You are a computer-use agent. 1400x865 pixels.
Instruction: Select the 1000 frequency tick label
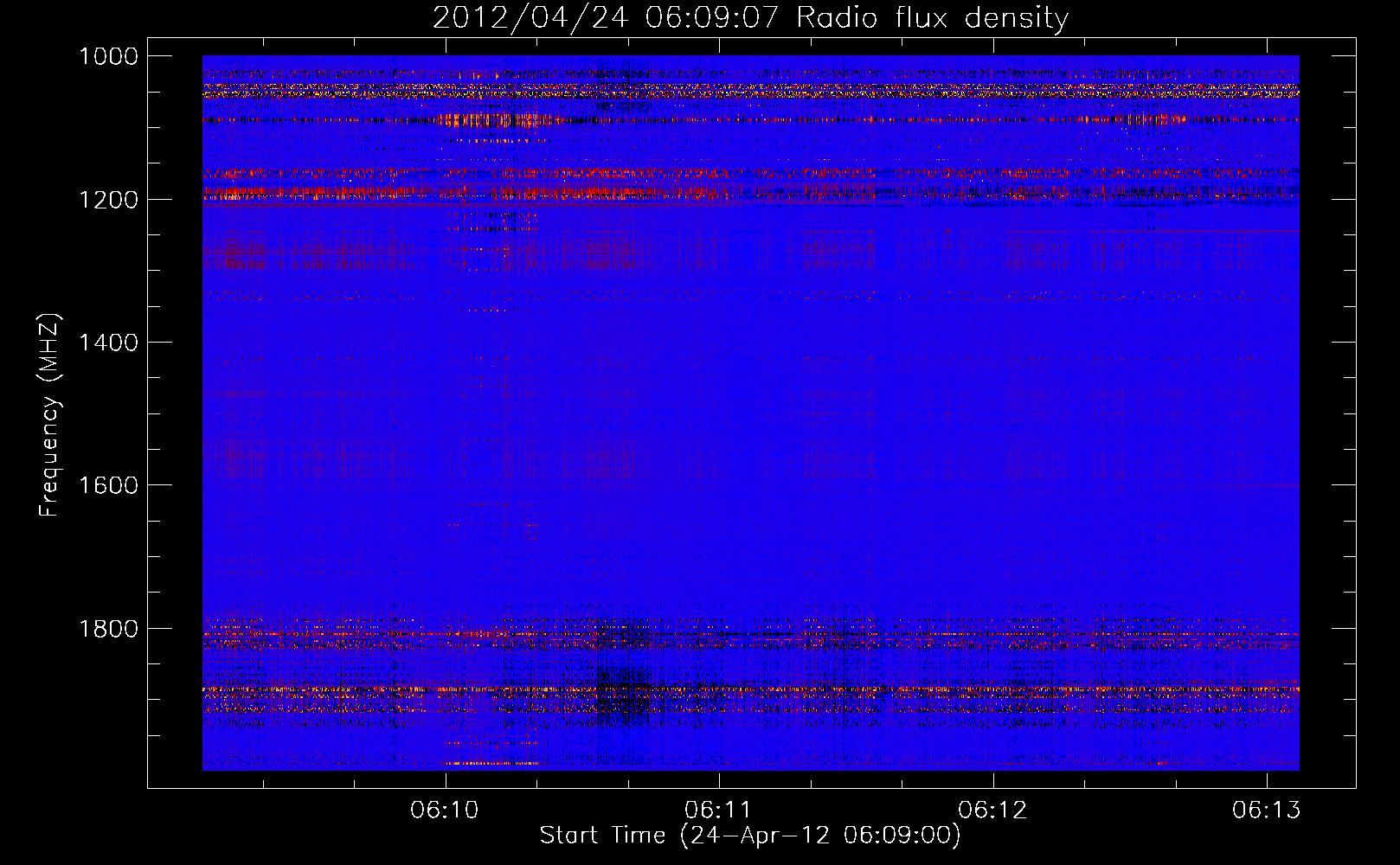click(109, 57)
